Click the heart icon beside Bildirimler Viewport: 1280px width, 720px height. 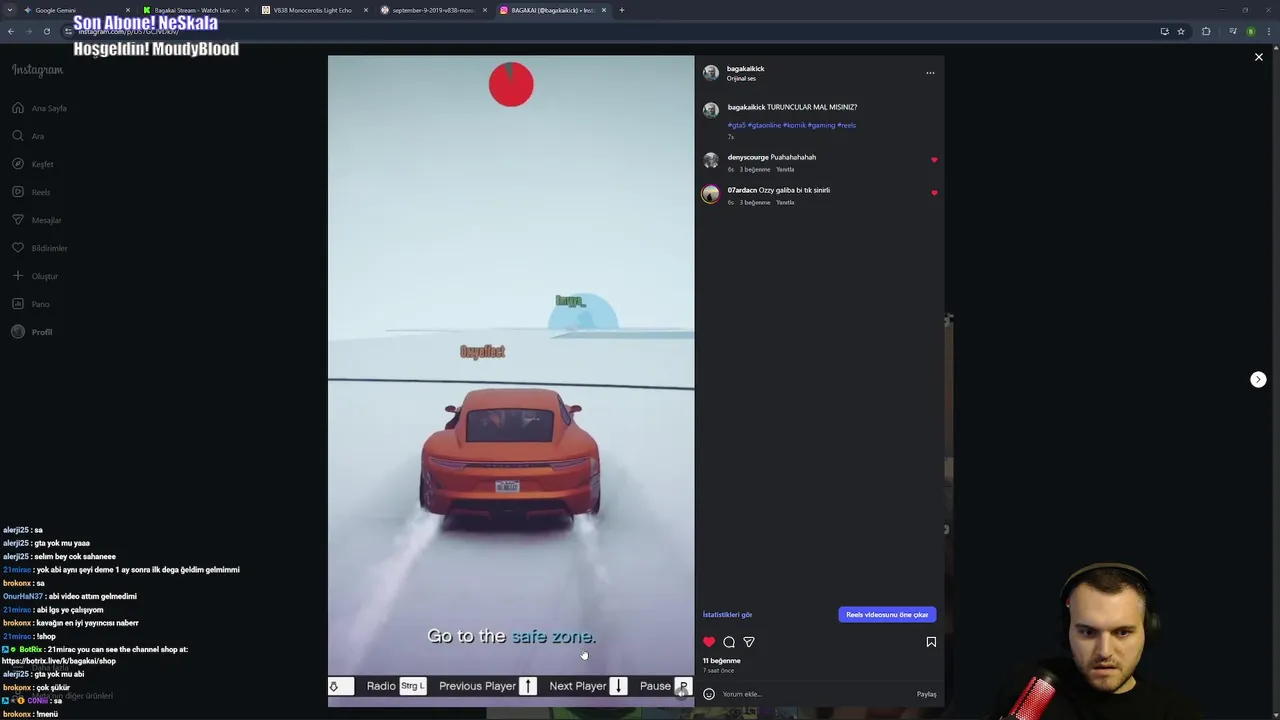(18, 248)
